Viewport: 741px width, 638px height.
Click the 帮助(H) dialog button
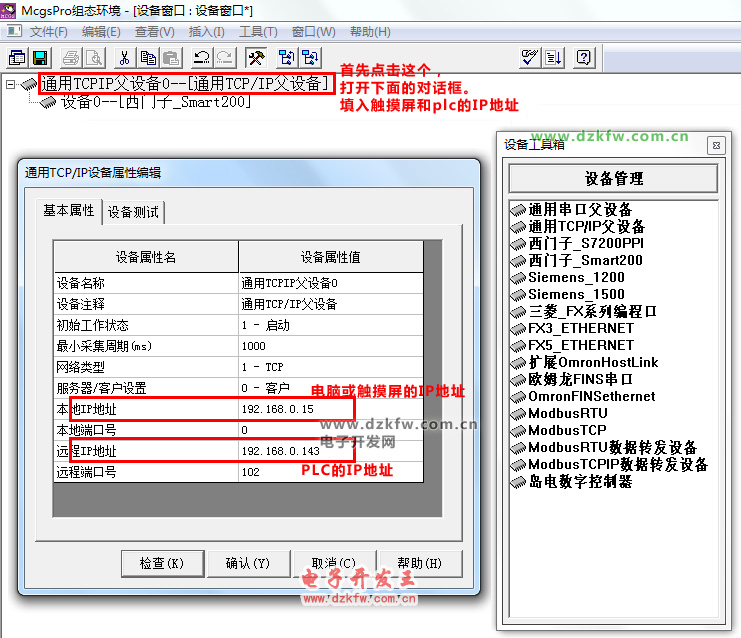(x=420, y=563)
